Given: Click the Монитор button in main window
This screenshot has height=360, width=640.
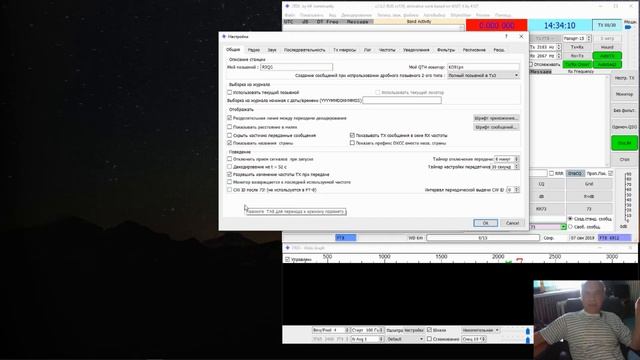Looking at the screenshot, I should pyautogui.click(x=624, y=94).
